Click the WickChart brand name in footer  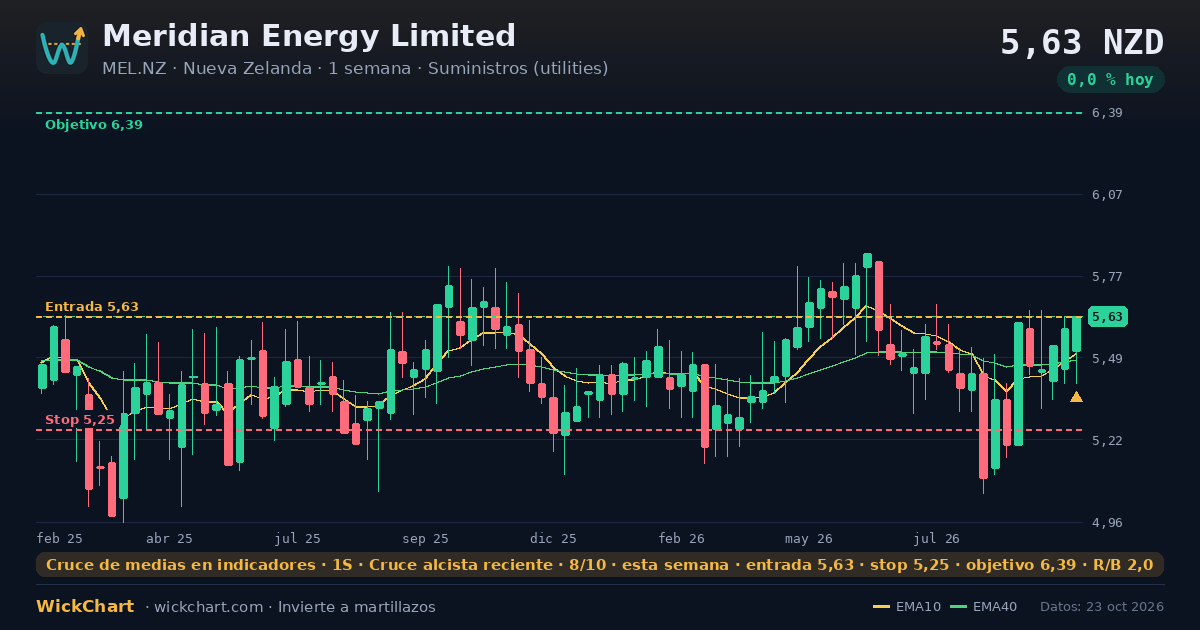point(85,607)
